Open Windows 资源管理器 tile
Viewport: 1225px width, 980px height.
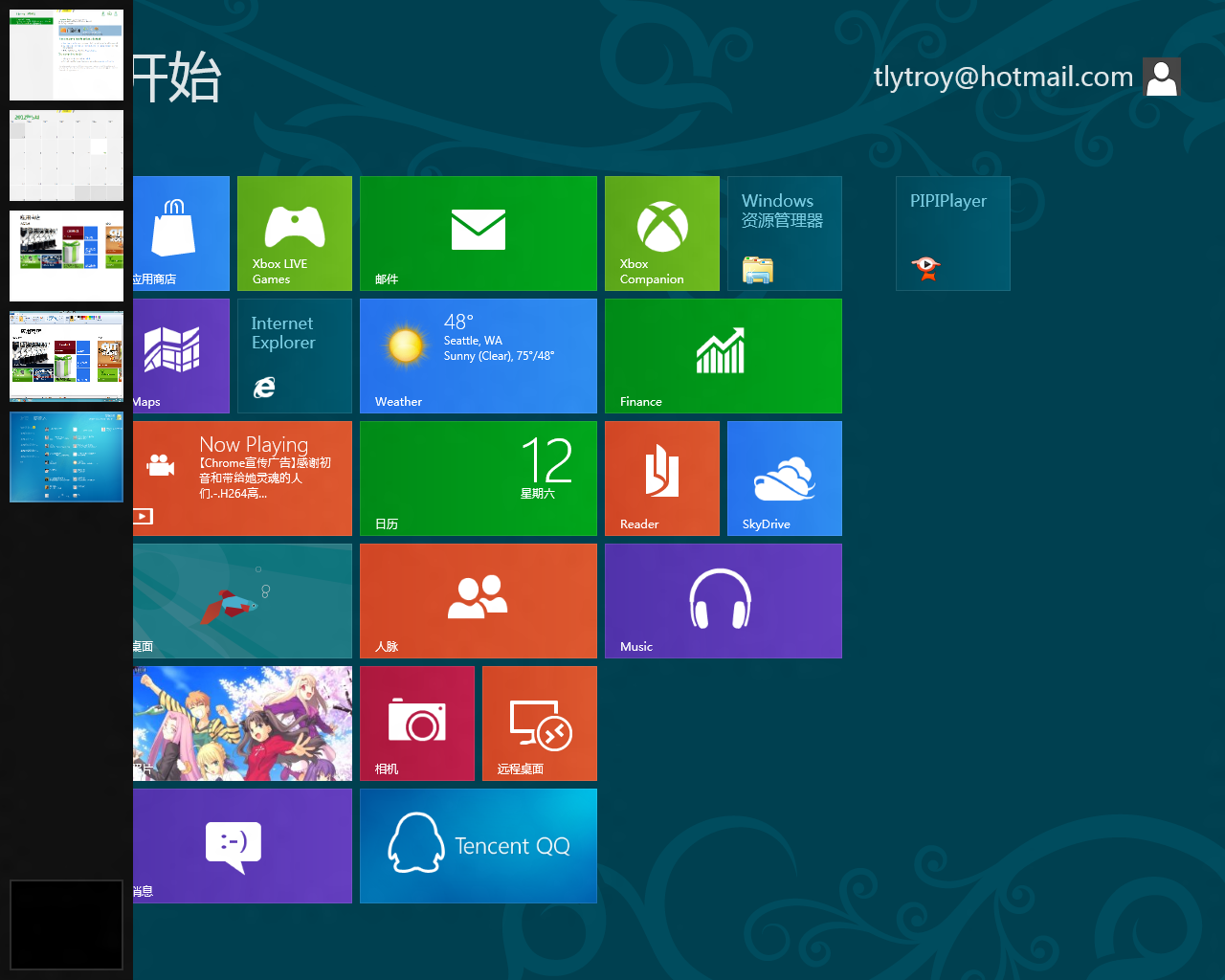point(785,234)
